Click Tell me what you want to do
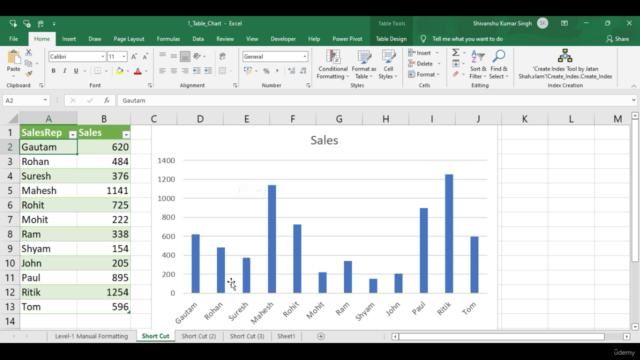 [x=467, y=39]
